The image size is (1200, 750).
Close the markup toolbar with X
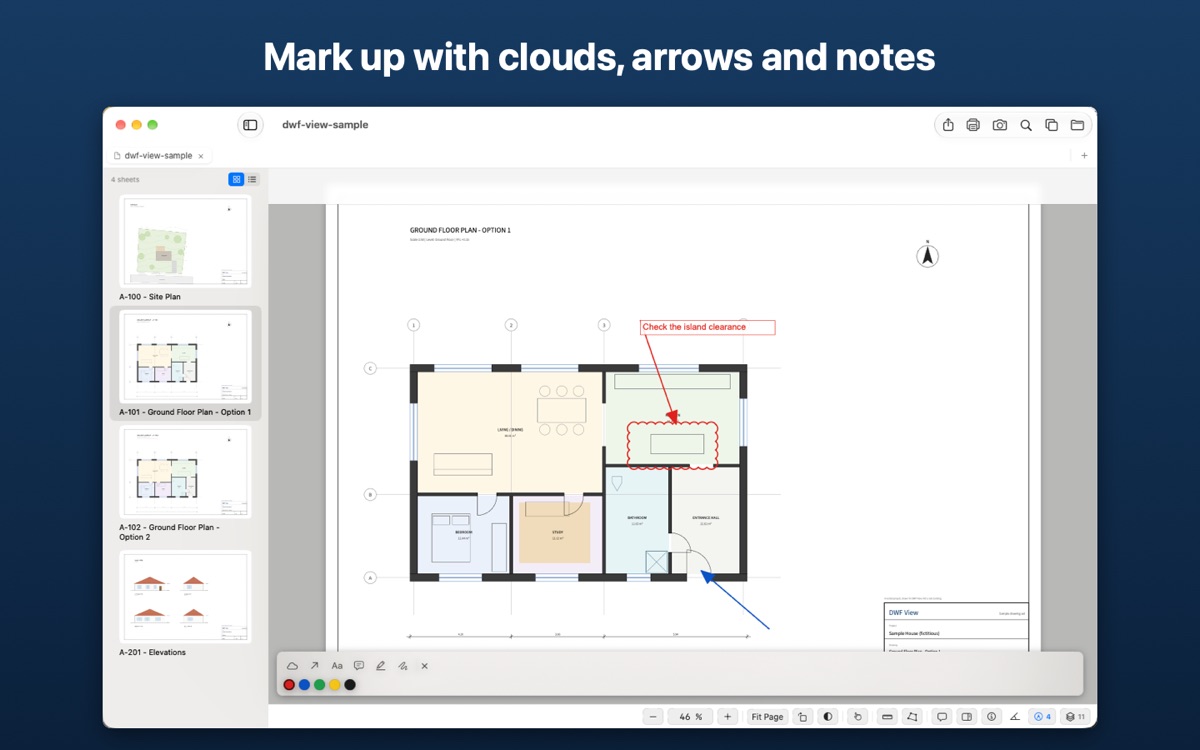[x=424, y=666]
